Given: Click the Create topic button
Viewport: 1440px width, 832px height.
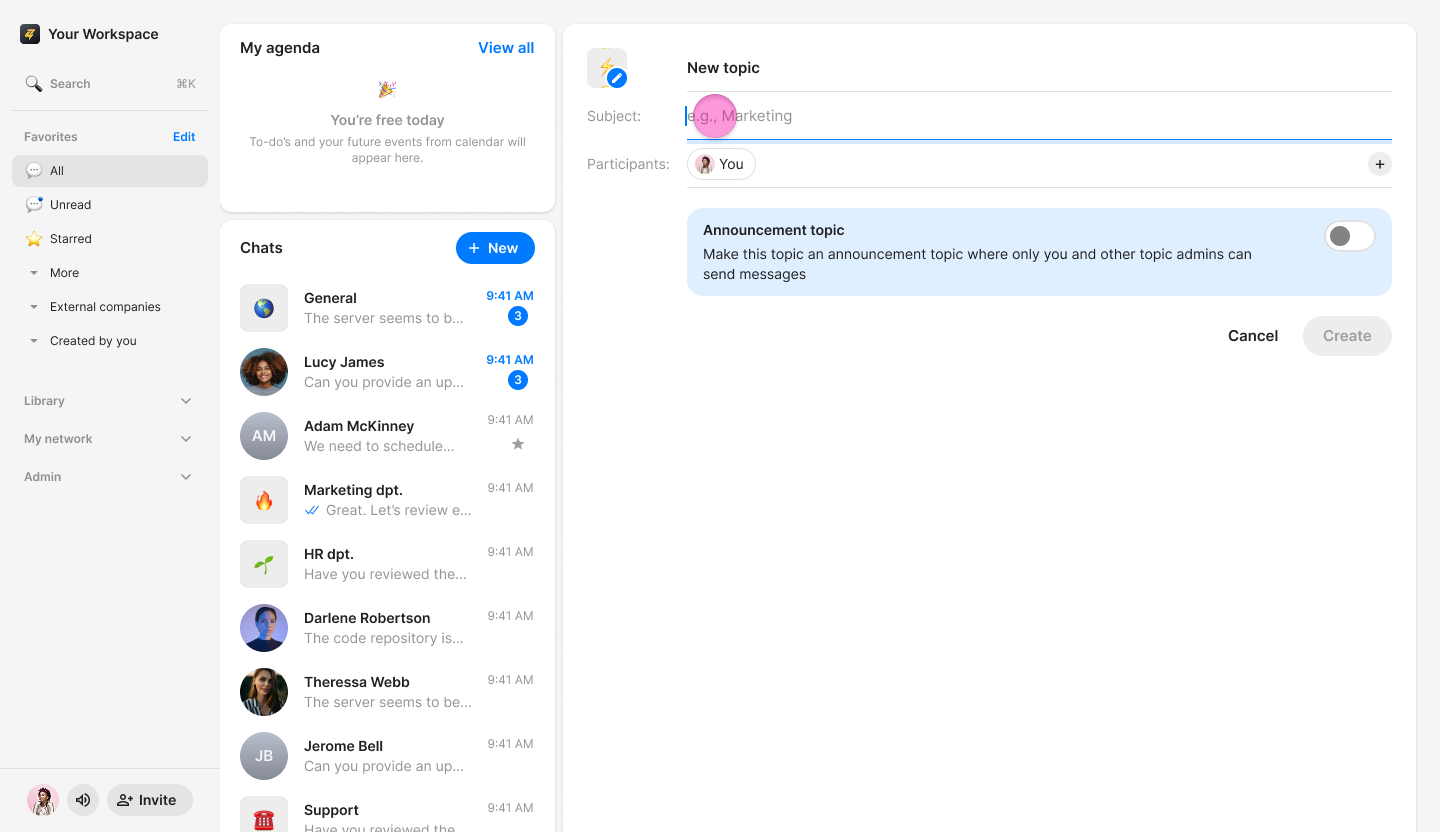Looking at the screenshot, I should [x=1347, y=336].
